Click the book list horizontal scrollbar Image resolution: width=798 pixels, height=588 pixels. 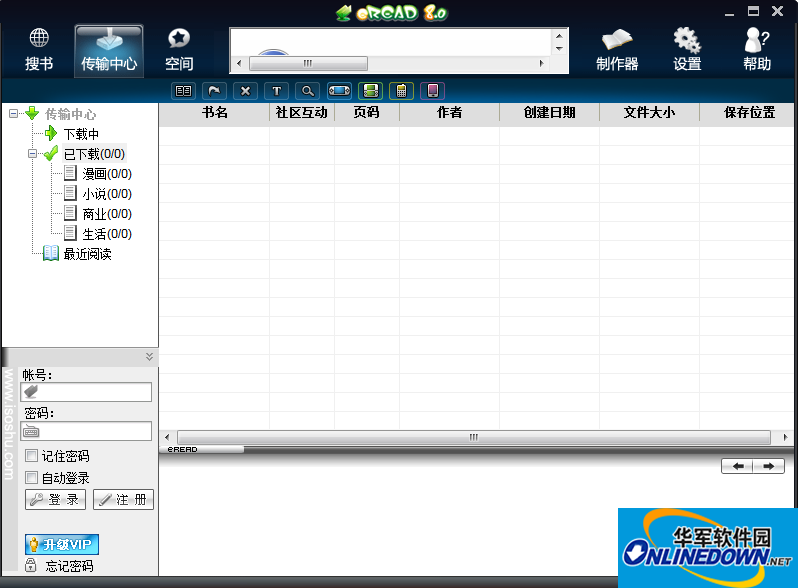(x=473, y=438)
